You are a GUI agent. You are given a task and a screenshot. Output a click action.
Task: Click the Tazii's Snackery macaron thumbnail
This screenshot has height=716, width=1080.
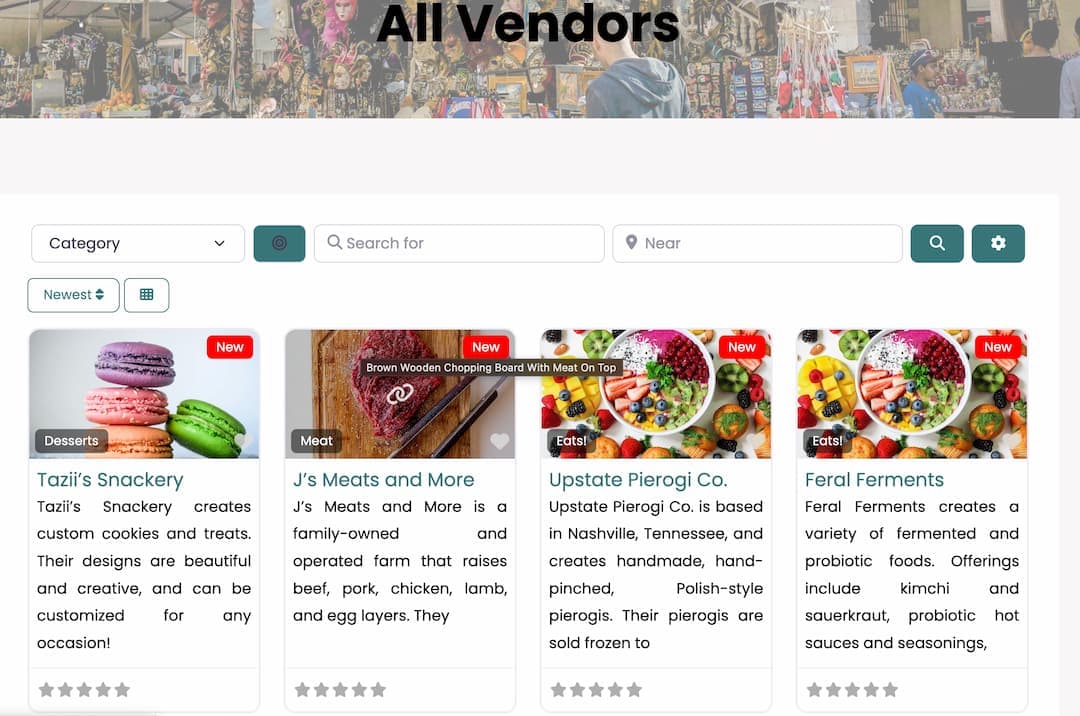pos(144,394)
